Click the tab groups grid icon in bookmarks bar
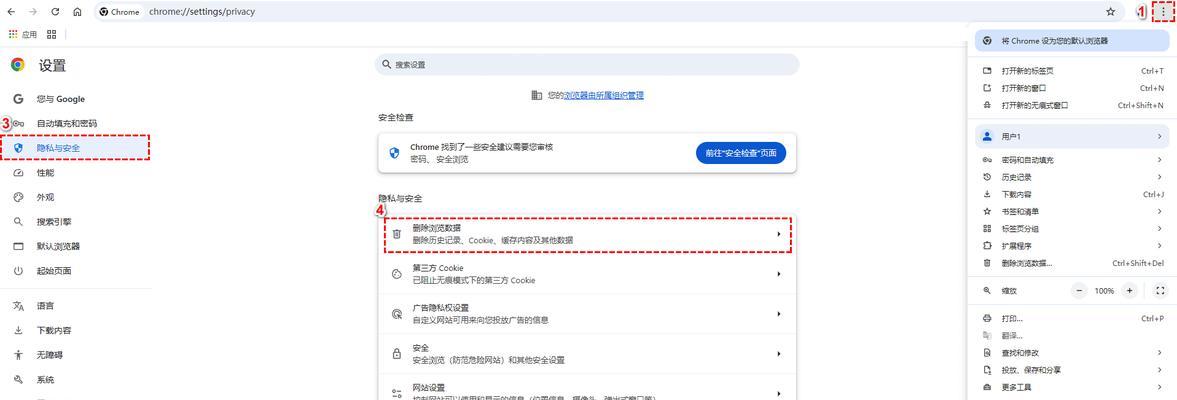The height and width of the screenshot is (400, 1177). coord(52,35)
